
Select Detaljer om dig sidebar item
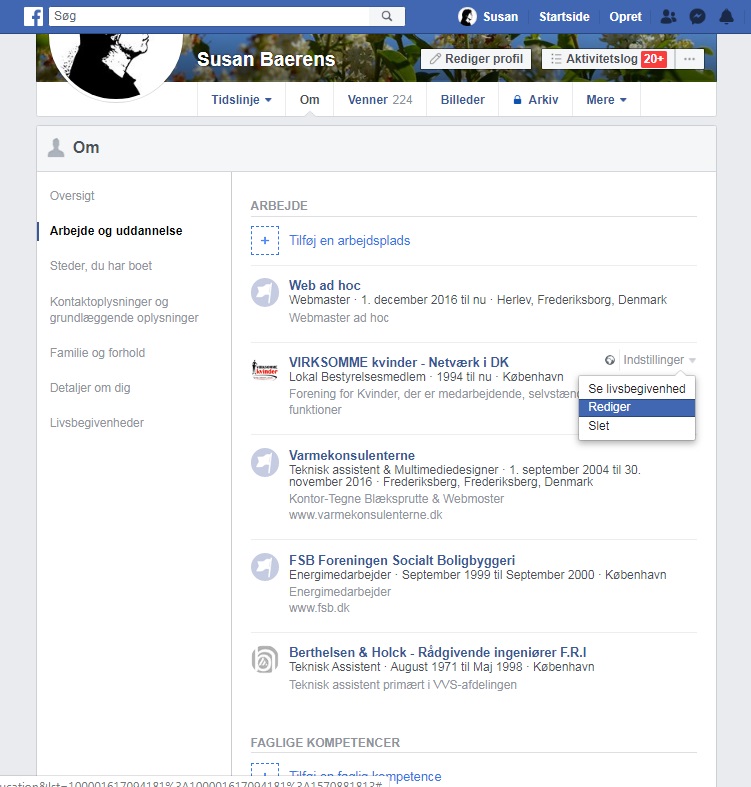click(x=90, y=388)
